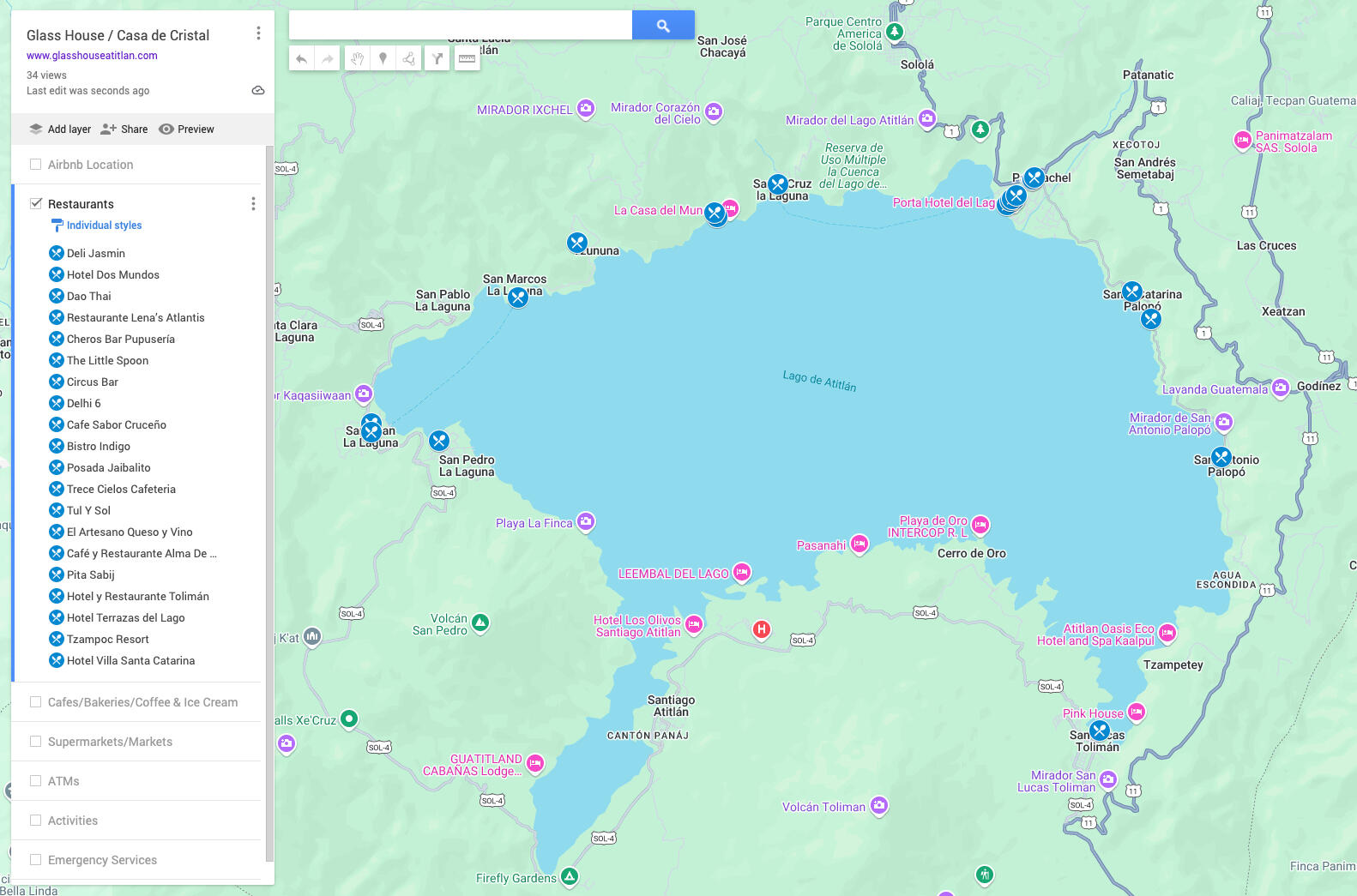1357x896 pixels.
Task: Select the draw line tool
Action: coord(409,59)
